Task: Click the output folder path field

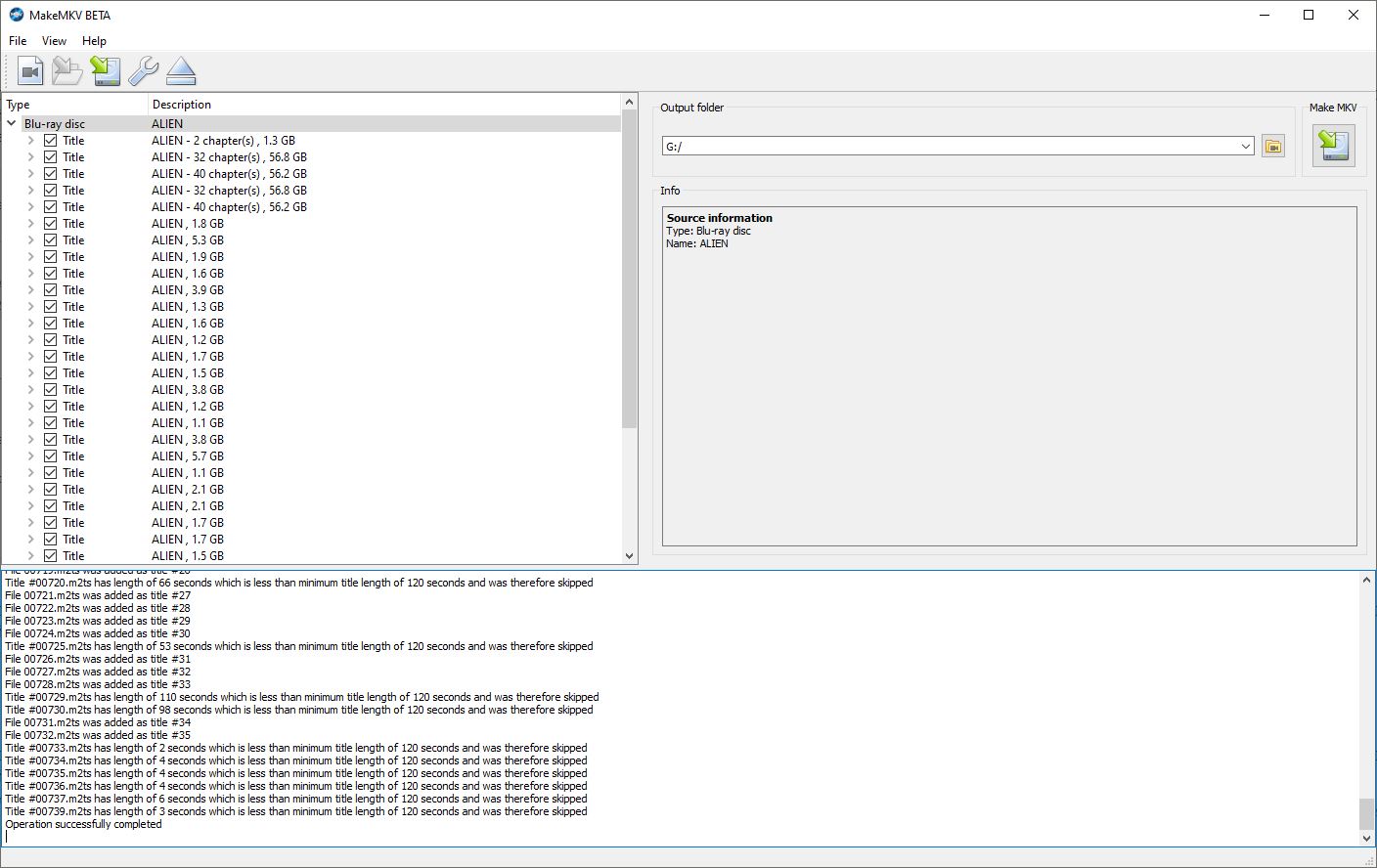Action: 950,147
